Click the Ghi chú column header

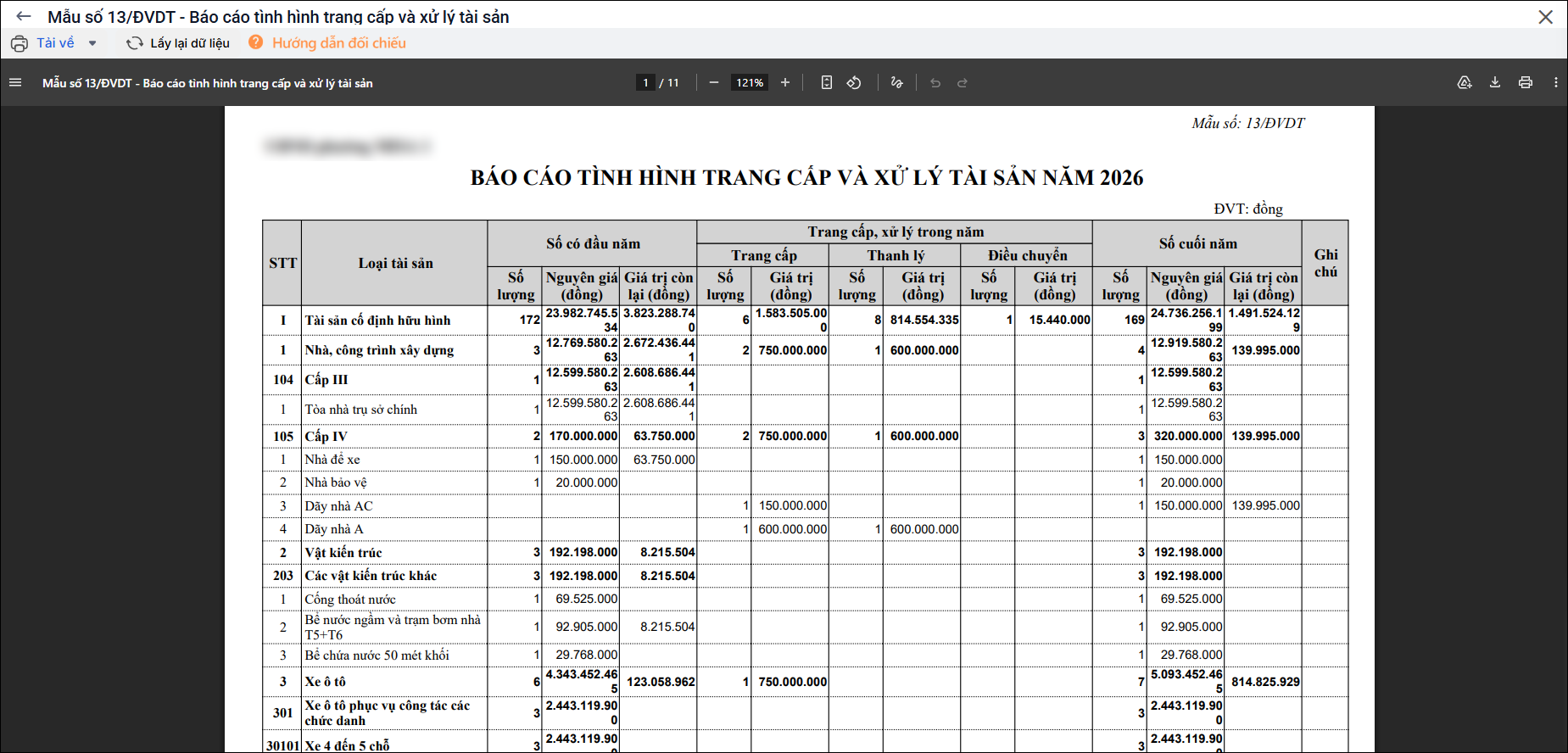[x=1325, y=263]
